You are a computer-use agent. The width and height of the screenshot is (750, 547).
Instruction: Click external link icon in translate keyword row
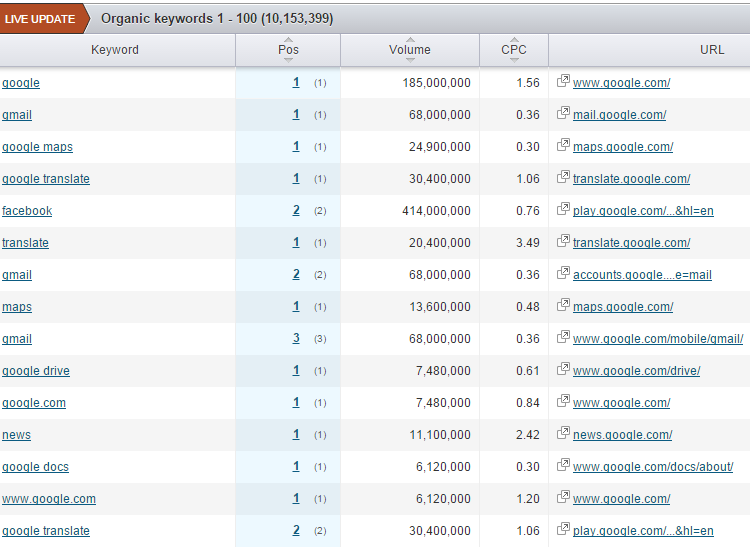pyautogui.click(x=563, y=241)
